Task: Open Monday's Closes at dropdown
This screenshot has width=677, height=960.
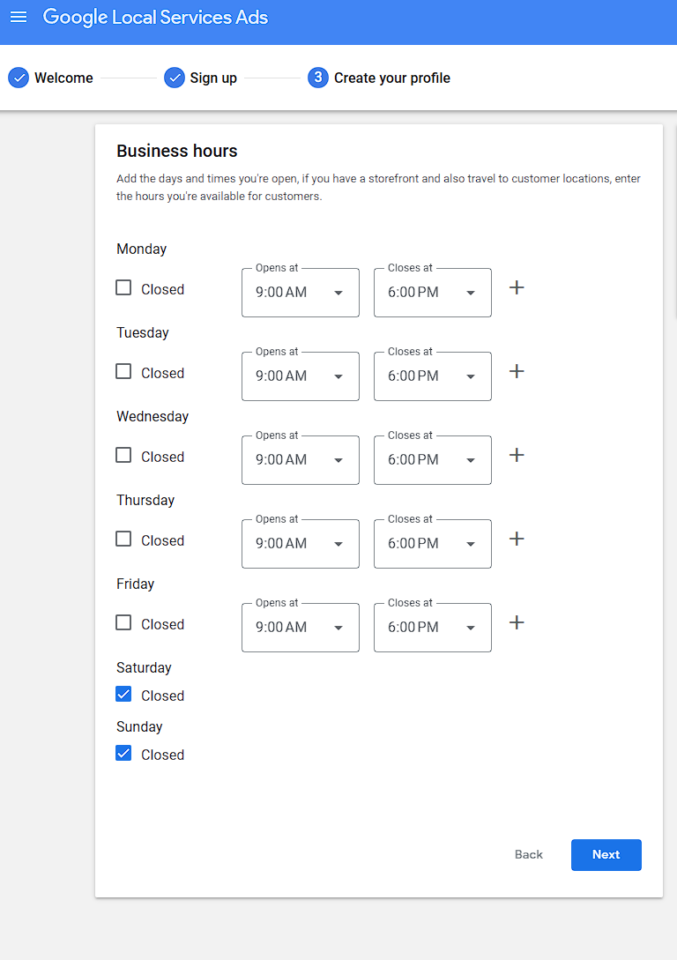Action: point(433,293)
